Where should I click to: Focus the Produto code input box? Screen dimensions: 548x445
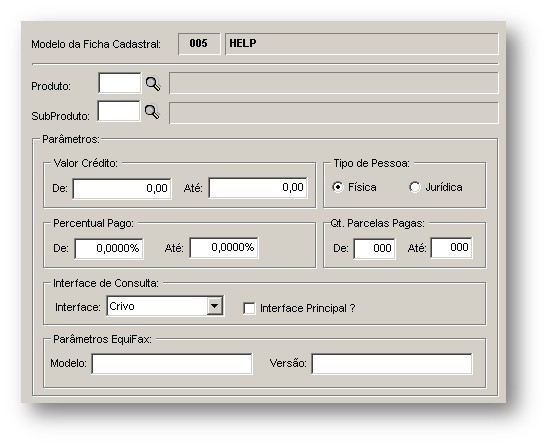[x=120, y=83]
